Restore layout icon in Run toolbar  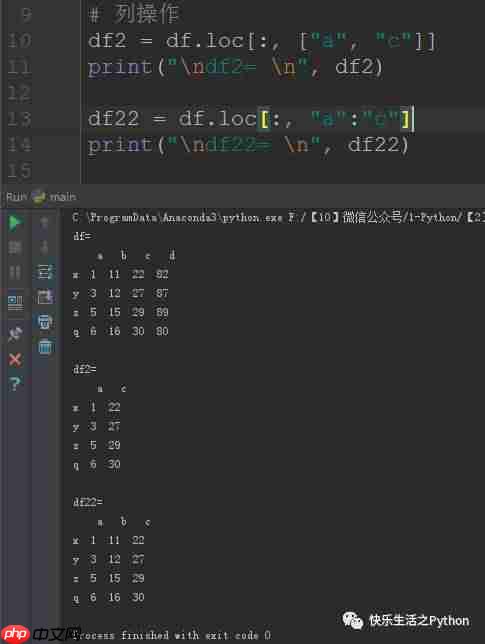[x=15, y=303]
